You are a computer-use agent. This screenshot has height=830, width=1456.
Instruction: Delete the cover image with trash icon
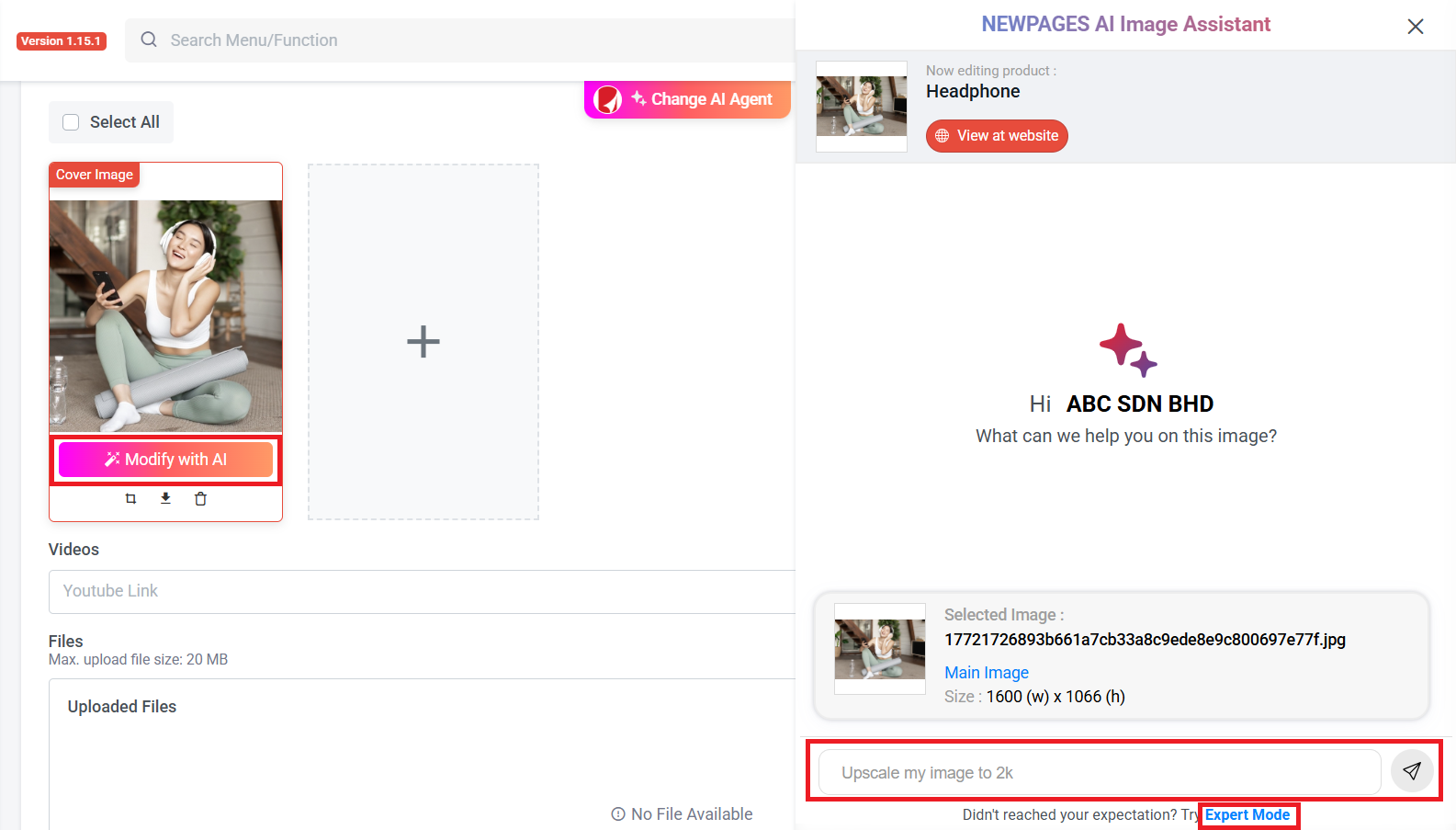200,499
